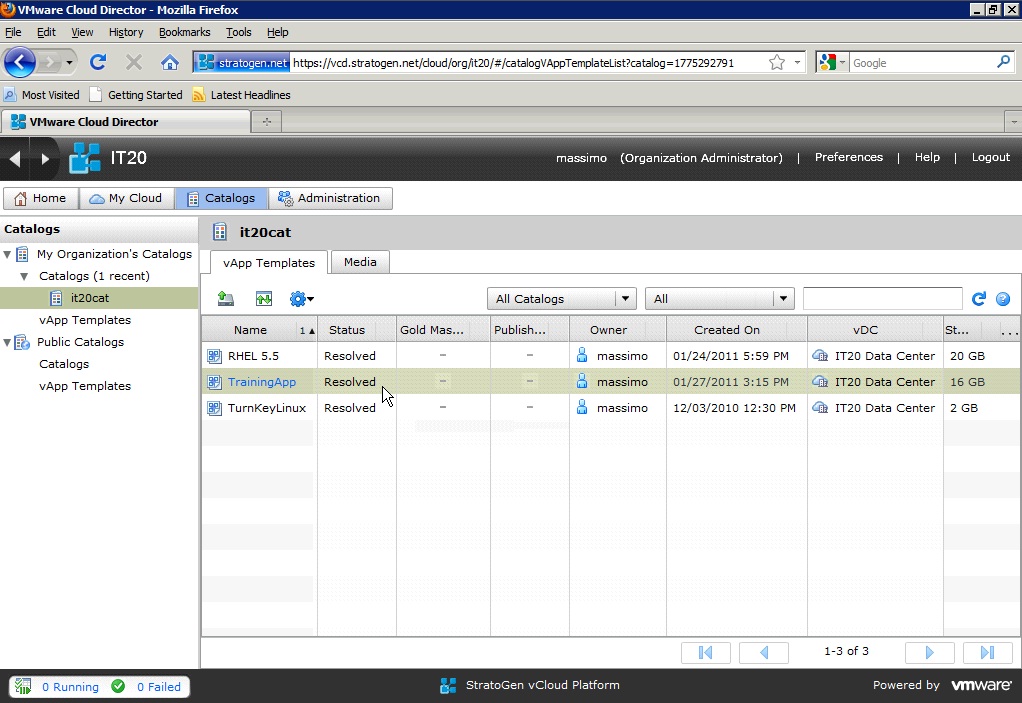Refresh the vApp templates list
This screenshot has height=703, width=1022.
tap(978, 298)
